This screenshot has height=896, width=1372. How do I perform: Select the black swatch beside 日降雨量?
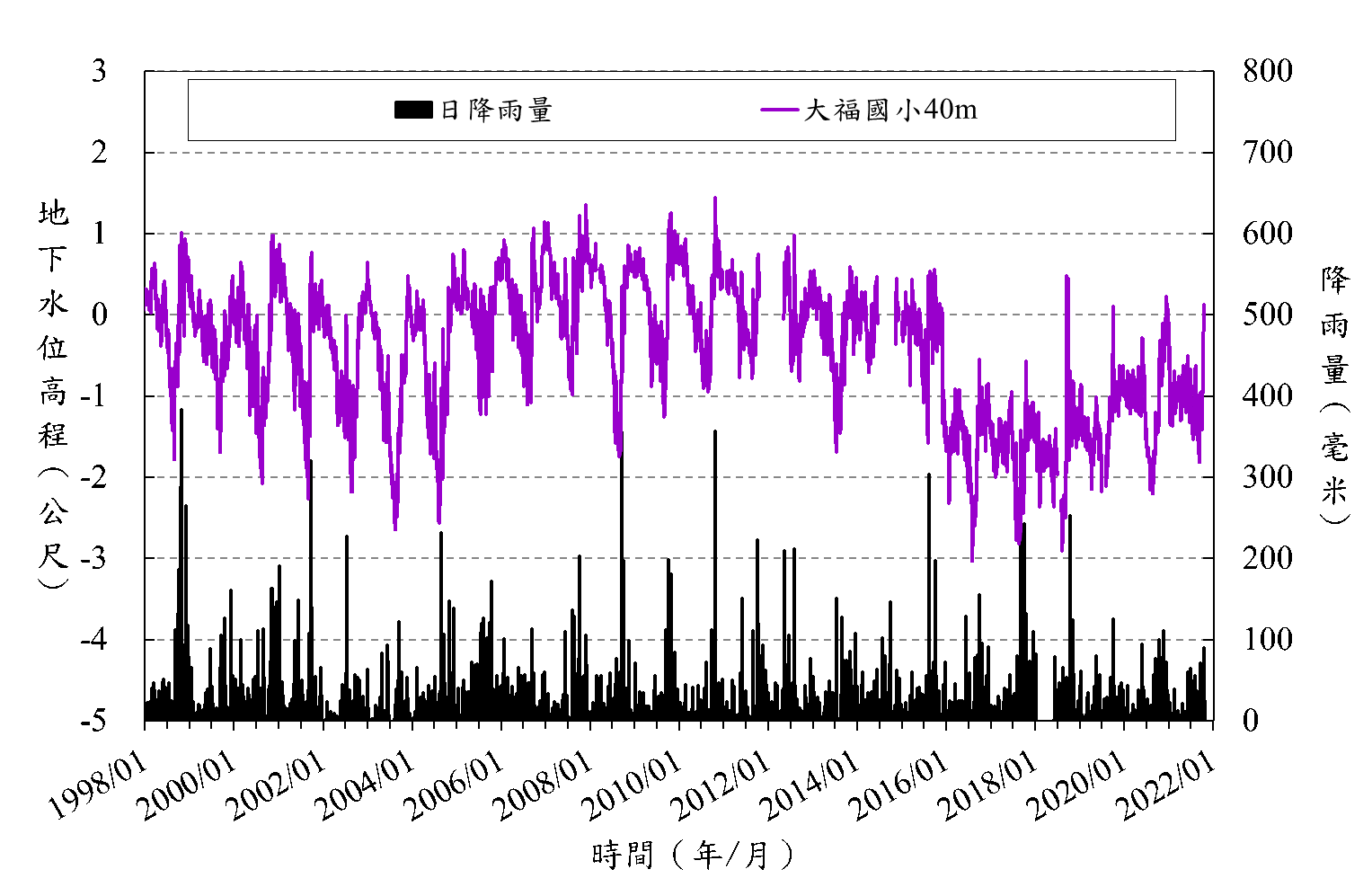[x=413, y=111]
